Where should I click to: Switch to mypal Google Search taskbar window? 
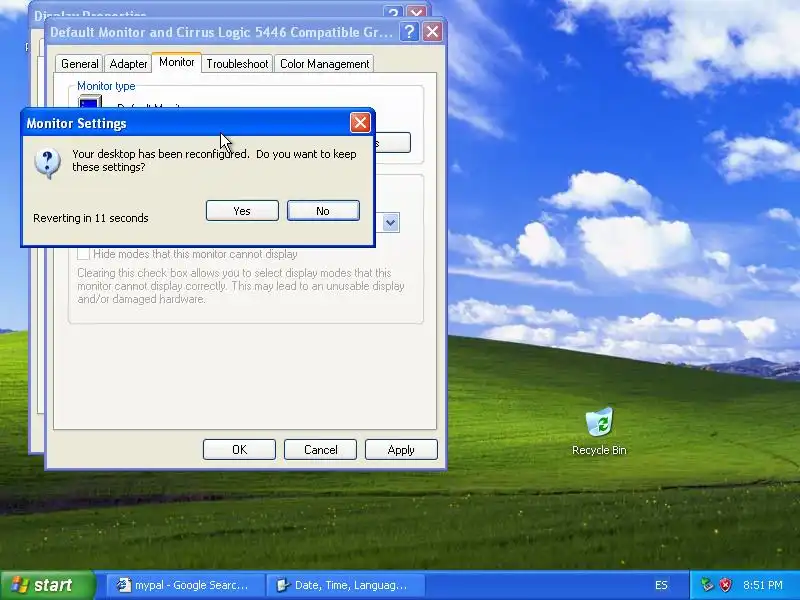click(184, 585)
